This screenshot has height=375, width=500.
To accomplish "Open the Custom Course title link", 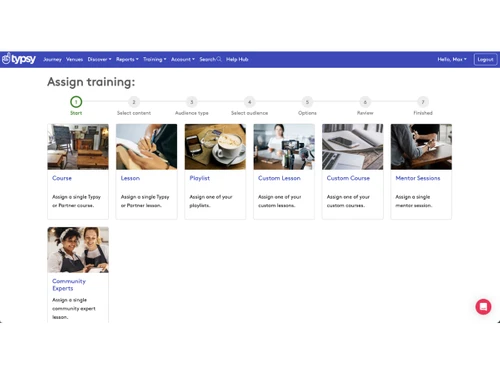I will 348,178.
